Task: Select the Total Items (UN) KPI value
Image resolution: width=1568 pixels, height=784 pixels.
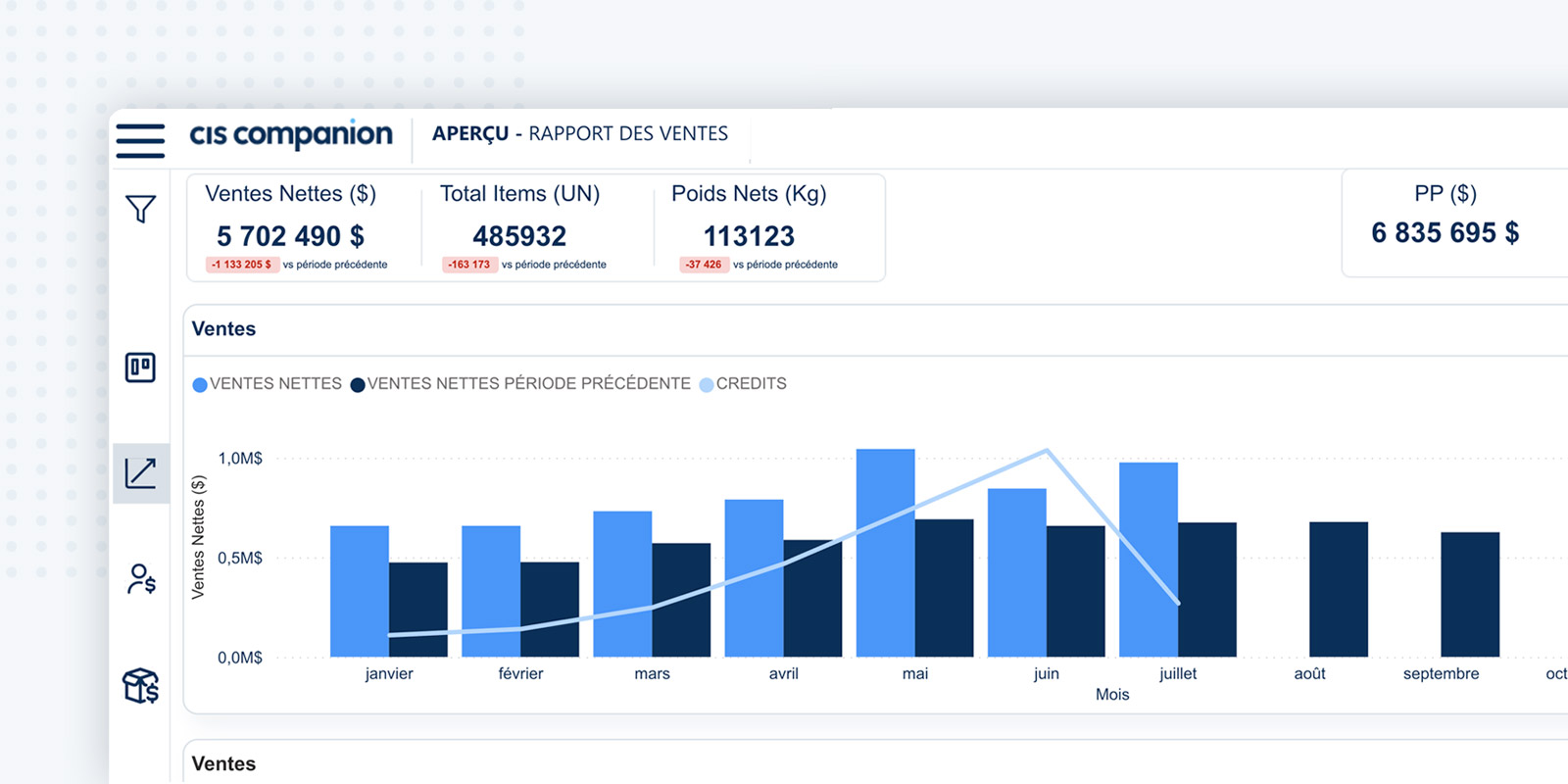Action: (519, 236)
